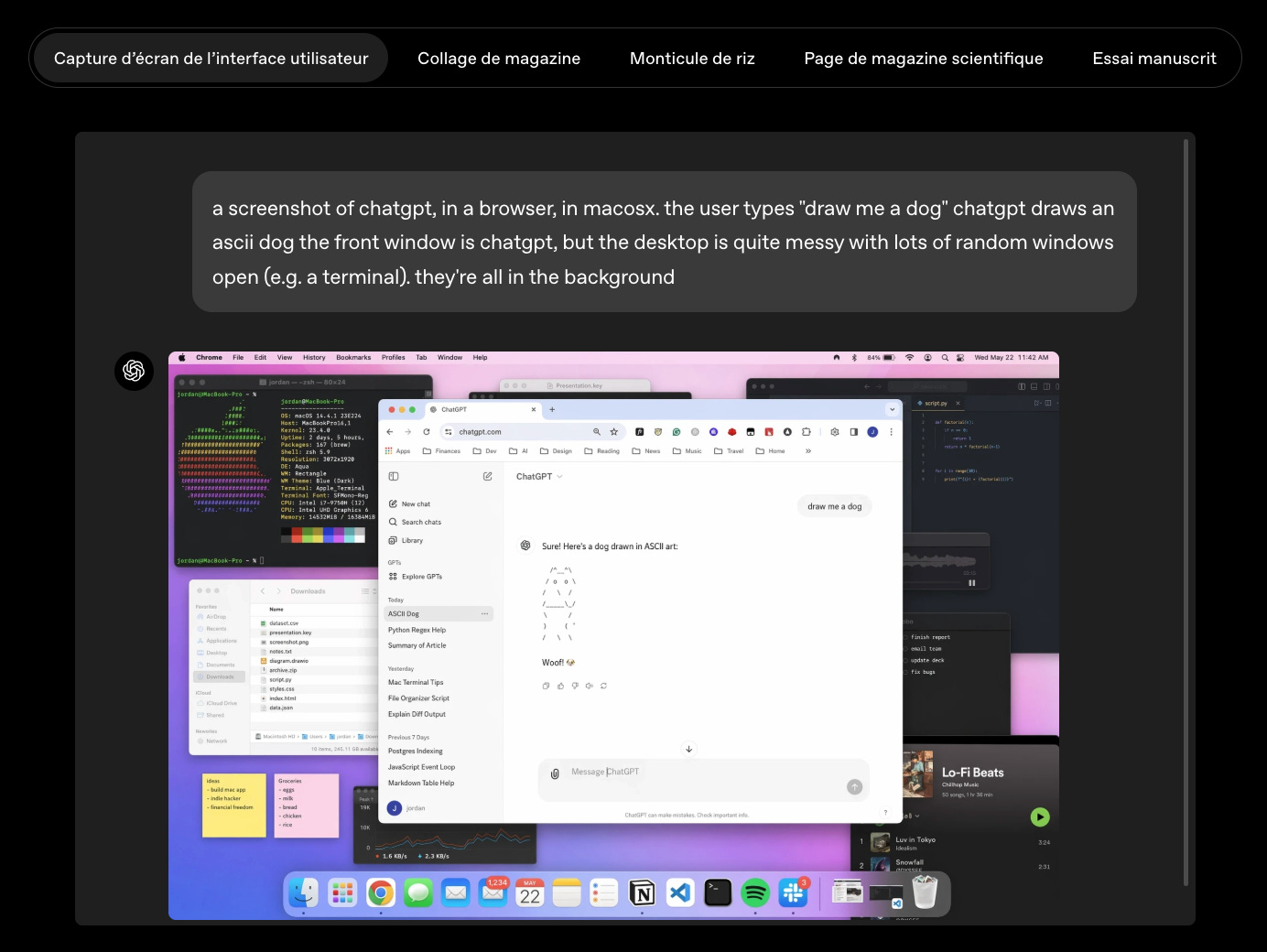Play the Lo-Fi Beats playlist in Spotify
Viewport: 1267px width, 952px height.
1040,817
